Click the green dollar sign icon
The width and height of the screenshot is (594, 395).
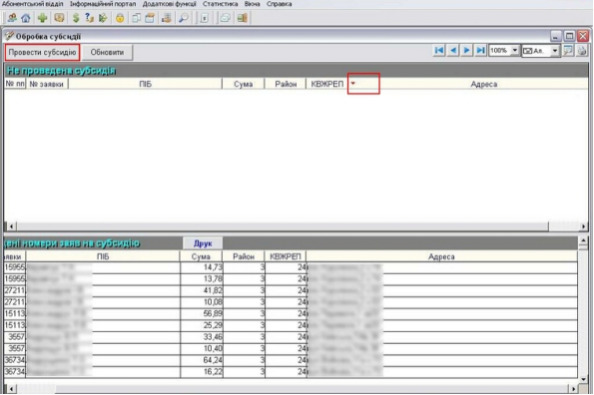coord(76,18)
